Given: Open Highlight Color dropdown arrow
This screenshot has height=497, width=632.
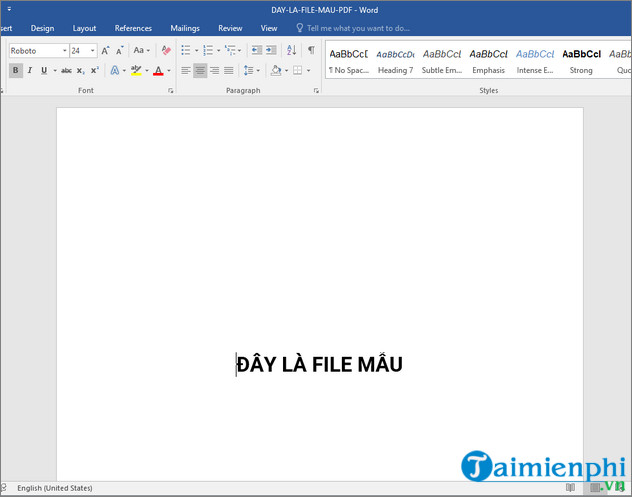Looking at the screenshot, I should click(x=147, y=71).
